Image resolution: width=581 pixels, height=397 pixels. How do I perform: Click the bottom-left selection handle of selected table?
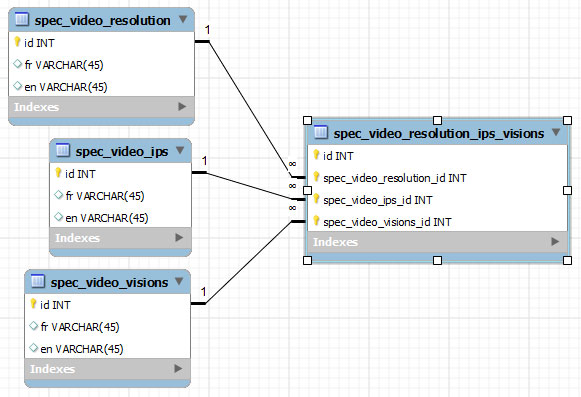pos(307,260)
